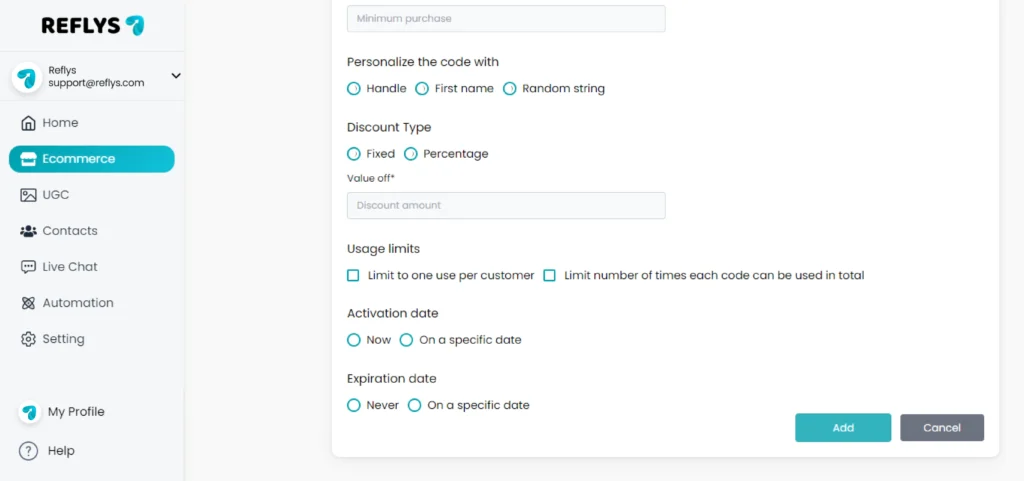Expand the Reflys account dropdown arrow

click(176, 76)
